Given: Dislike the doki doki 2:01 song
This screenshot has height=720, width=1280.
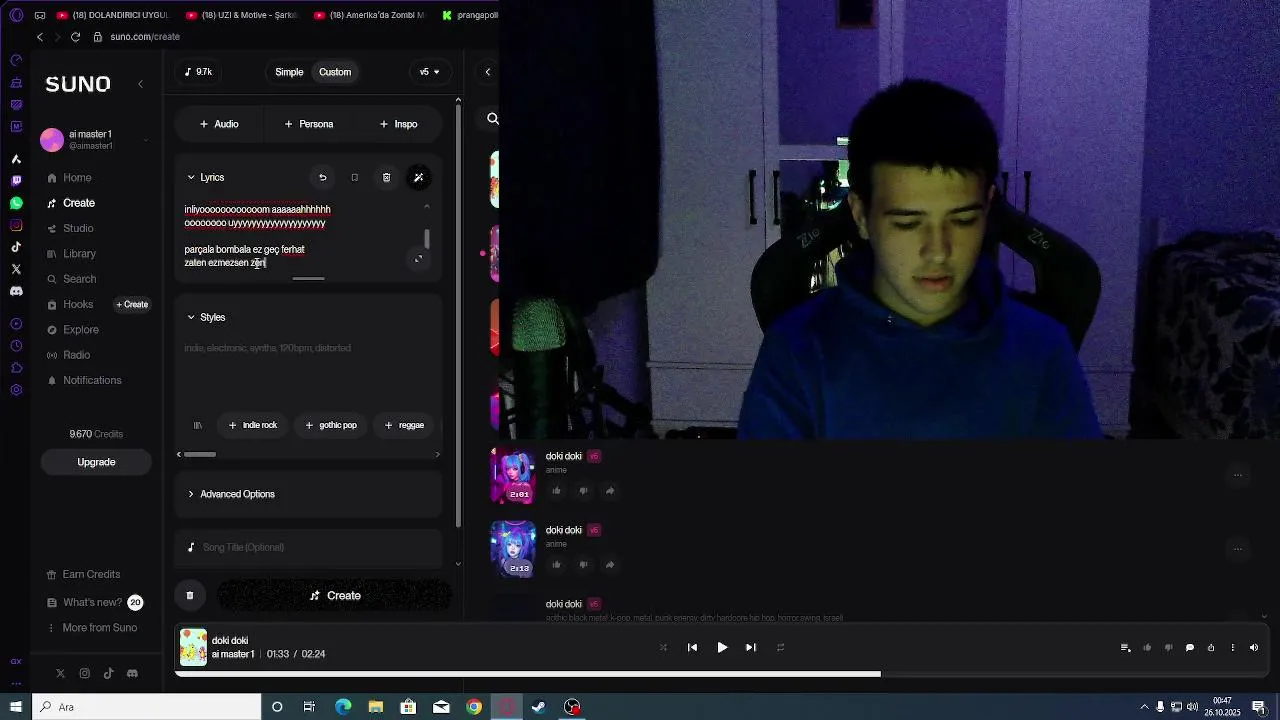Looking at the screenshot, I should 583,491.
